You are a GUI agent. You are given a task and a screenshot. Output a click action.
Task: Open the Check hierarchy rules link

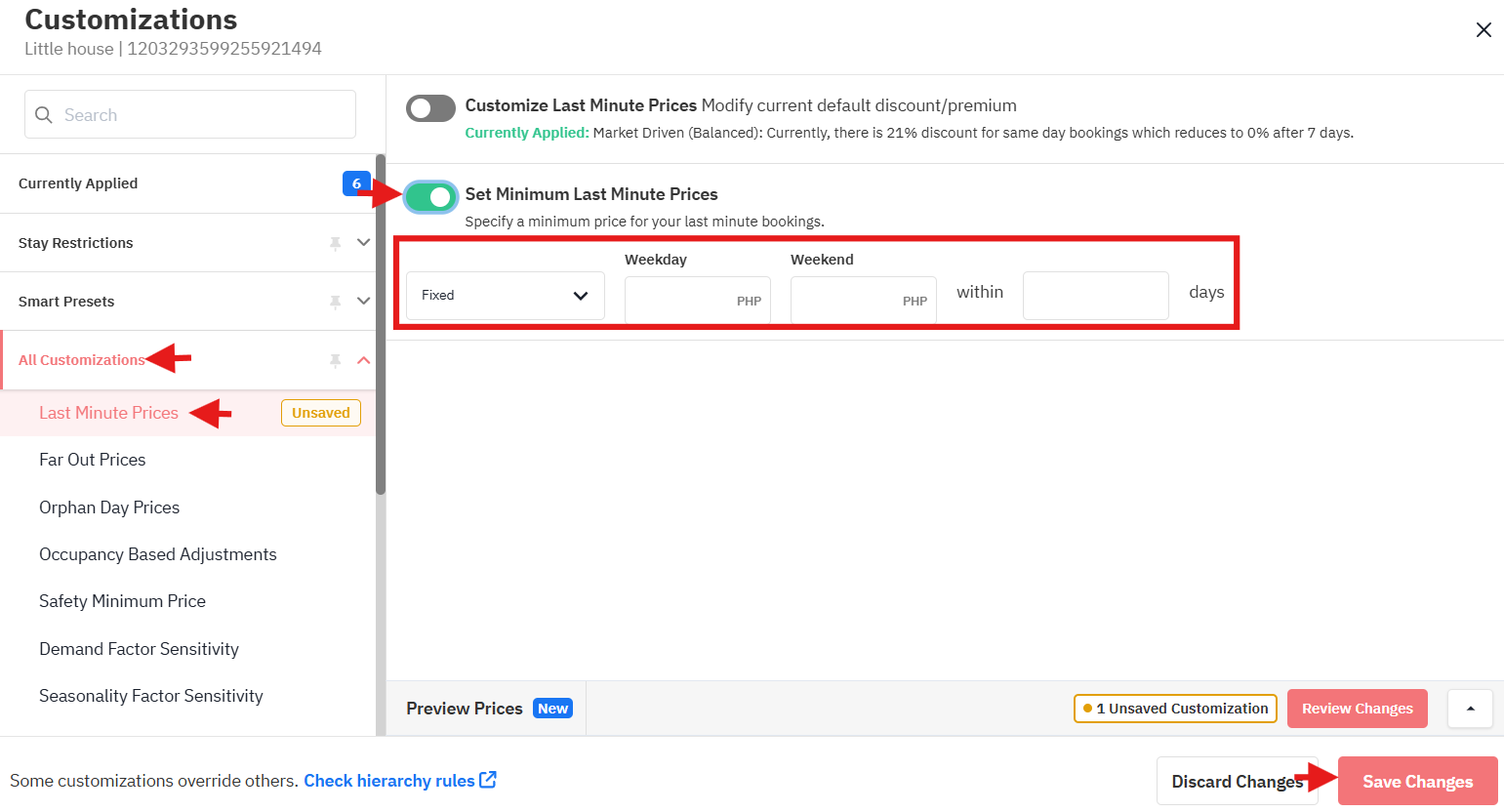click(389, 780)
